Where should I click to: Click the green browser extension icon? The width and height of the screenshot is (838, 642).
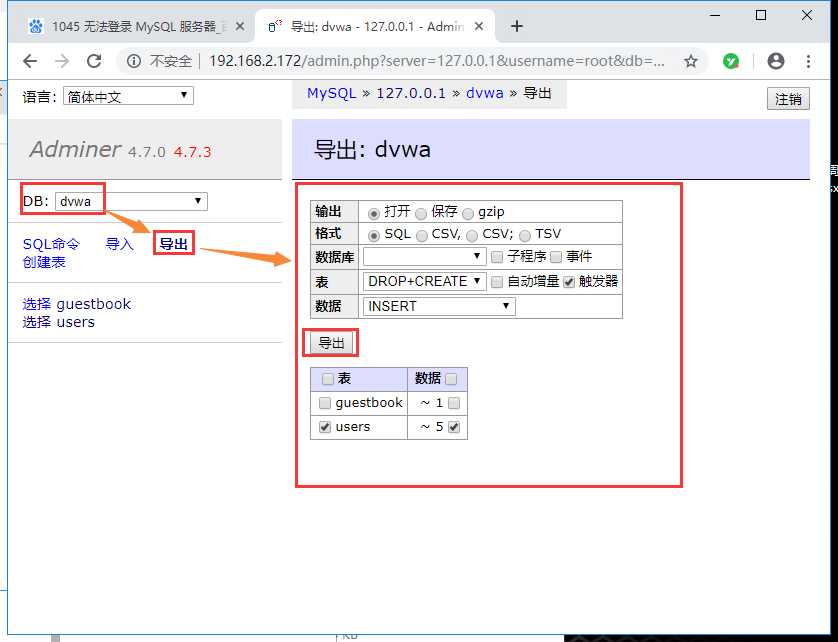pyautogui.click(x=731, y=61)
